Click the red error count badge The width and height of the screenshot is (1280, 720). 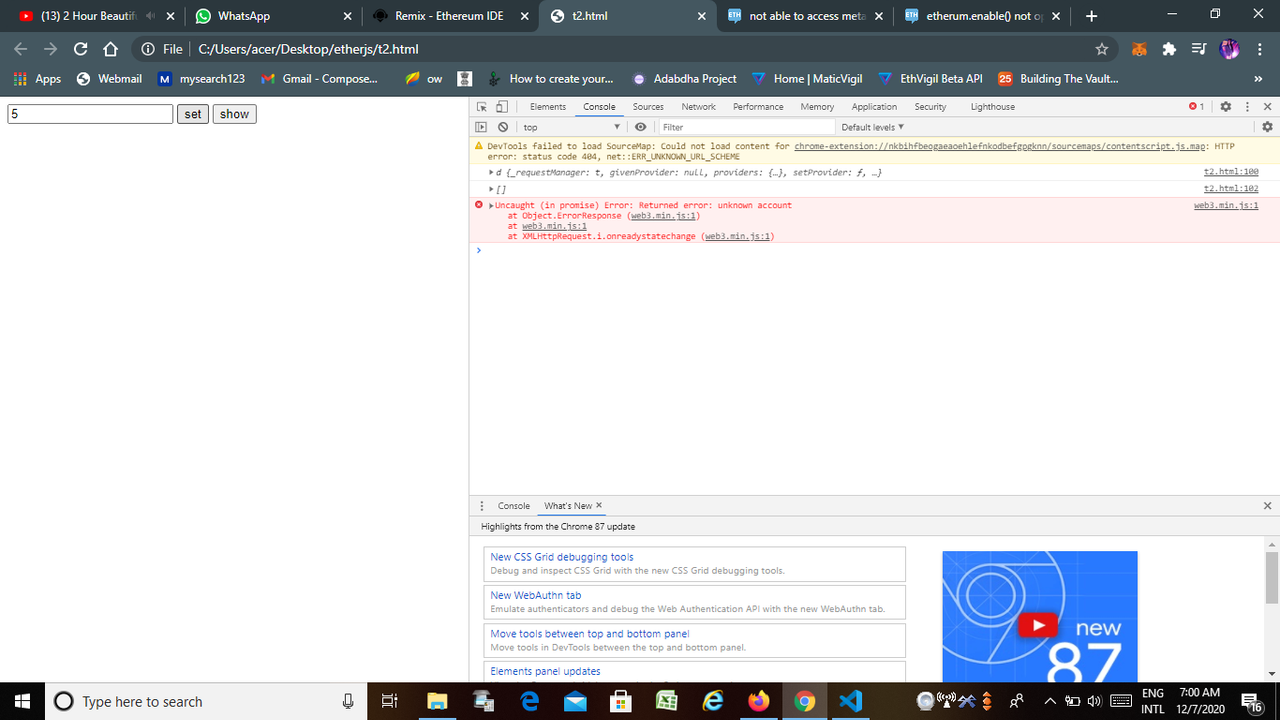click(x=1194, y=106)
